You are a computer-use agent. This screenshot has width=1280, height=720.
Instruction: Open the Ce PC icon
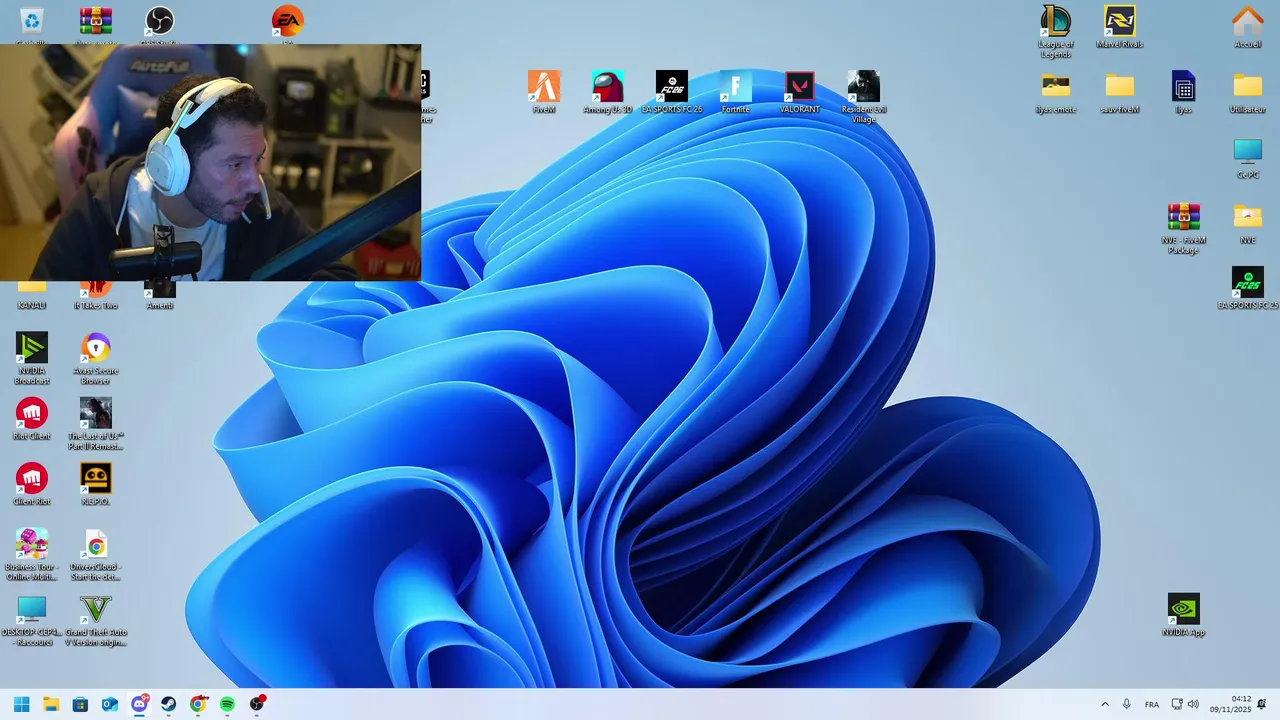click(x=1248, y=157)
